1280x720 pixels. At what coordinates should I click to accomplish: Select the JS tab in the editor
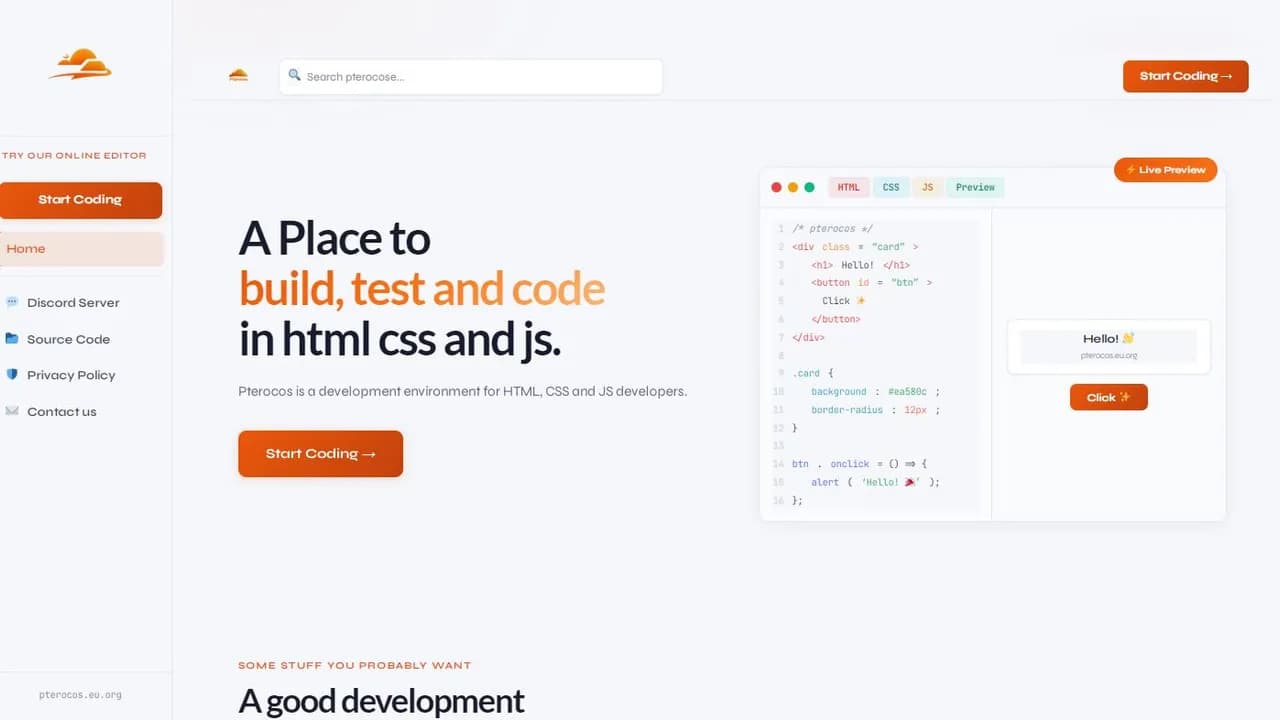click(928, 187)
